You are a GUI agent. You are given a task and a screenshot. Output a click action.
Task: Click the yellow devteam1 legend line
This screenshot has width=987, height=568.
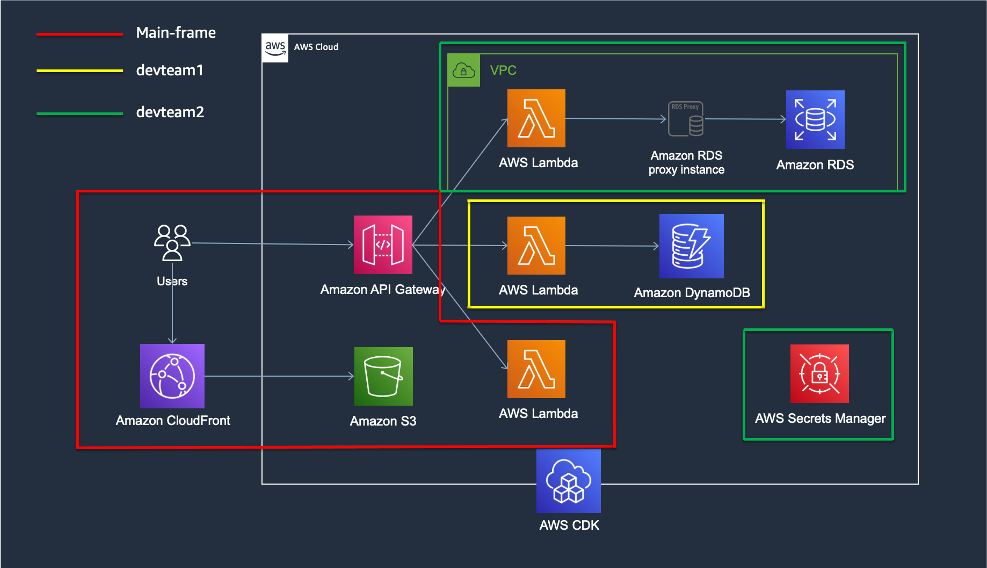tap(79, 71)
